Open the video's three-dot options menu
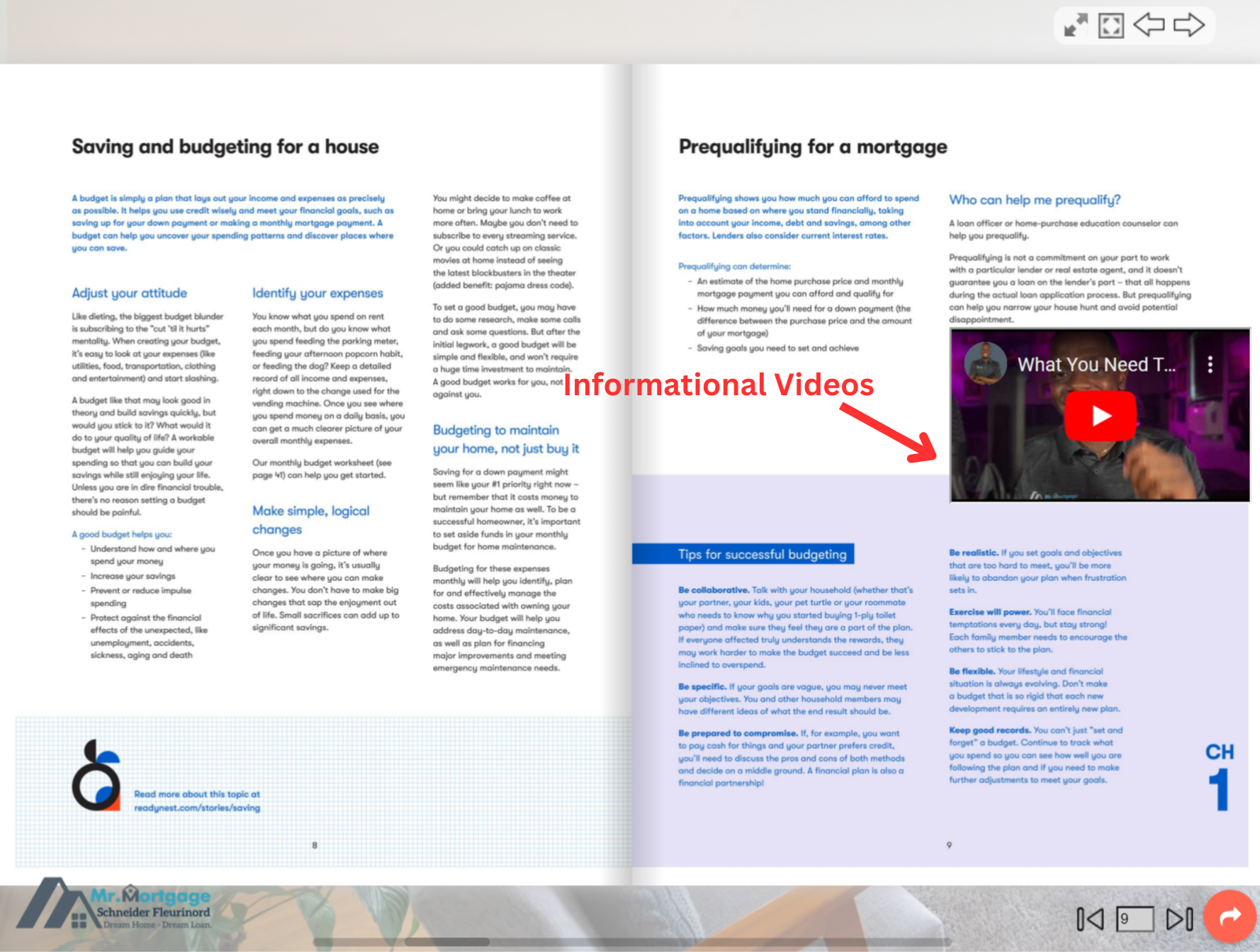 pyautogui.click(x=1210, y=364)
